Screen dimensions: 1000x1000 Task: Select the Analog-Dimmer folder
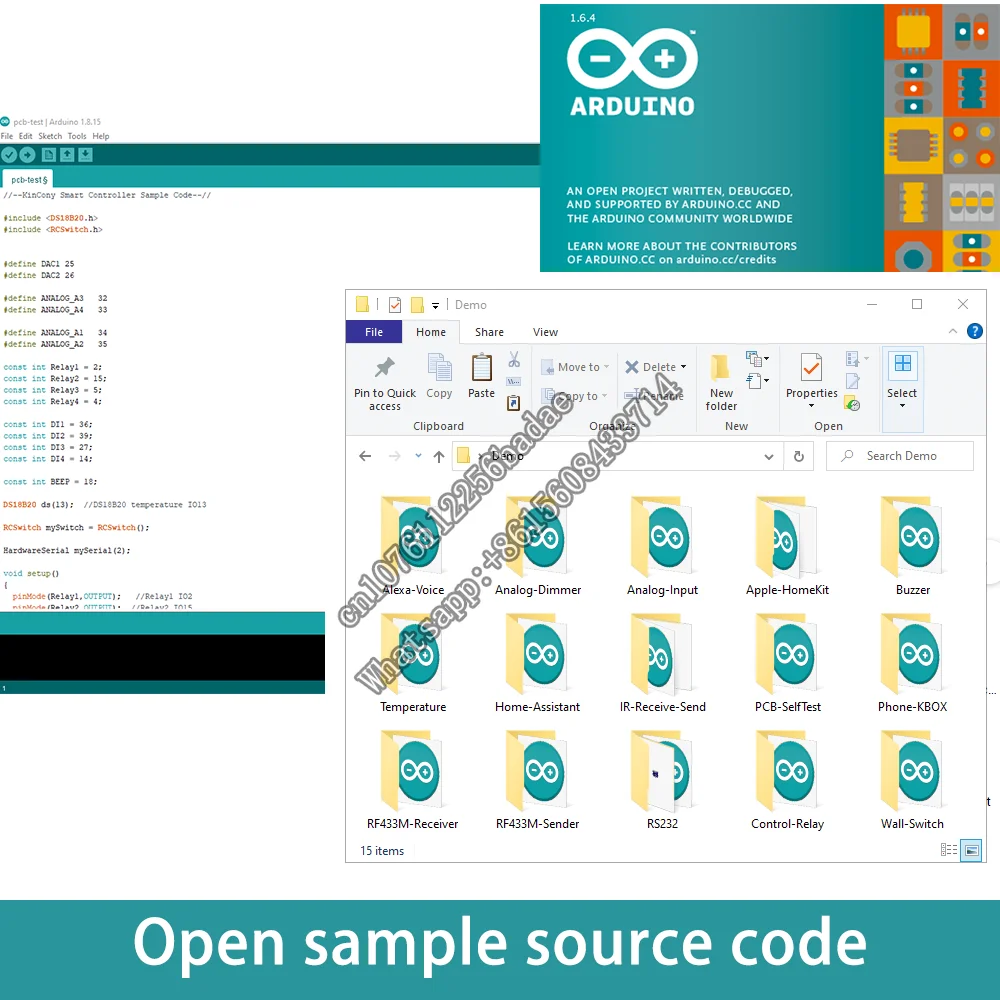(x=538, y=547)
